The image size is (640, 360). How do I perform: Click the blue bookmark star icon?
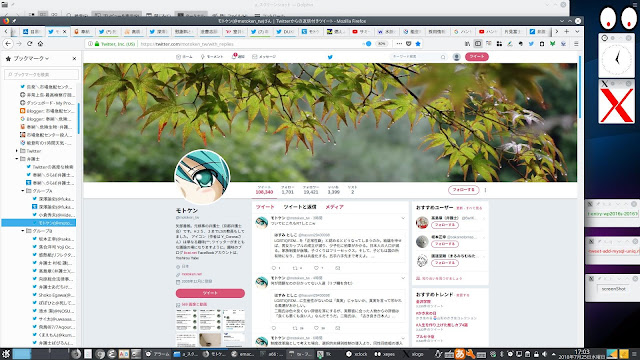(418, 44)
